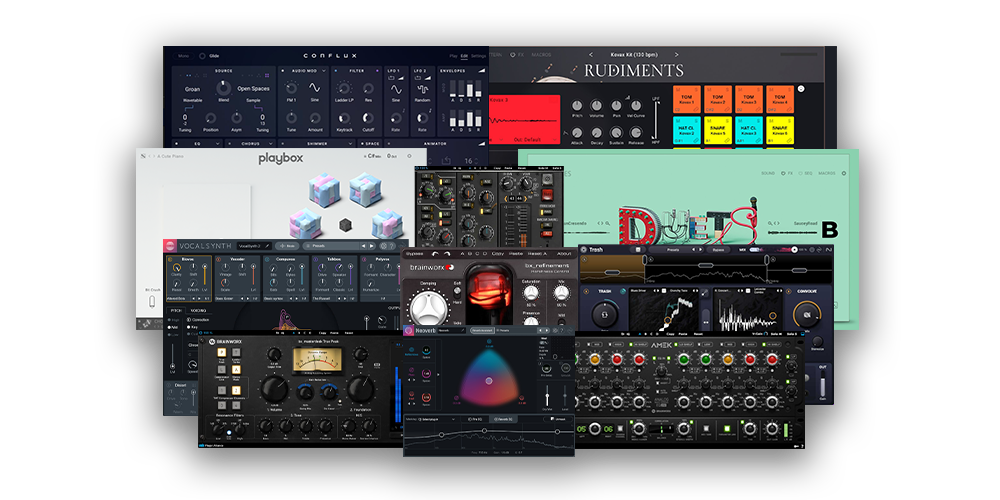Click the TRASH knob in the Trash plugin
Screen dimensions: 1000x500
coord(603,314)
